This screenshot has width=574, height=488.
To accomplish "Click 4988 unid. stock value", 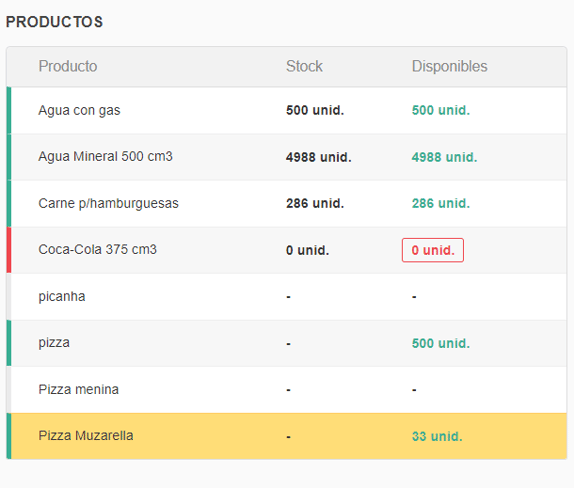I will point(318,157).
